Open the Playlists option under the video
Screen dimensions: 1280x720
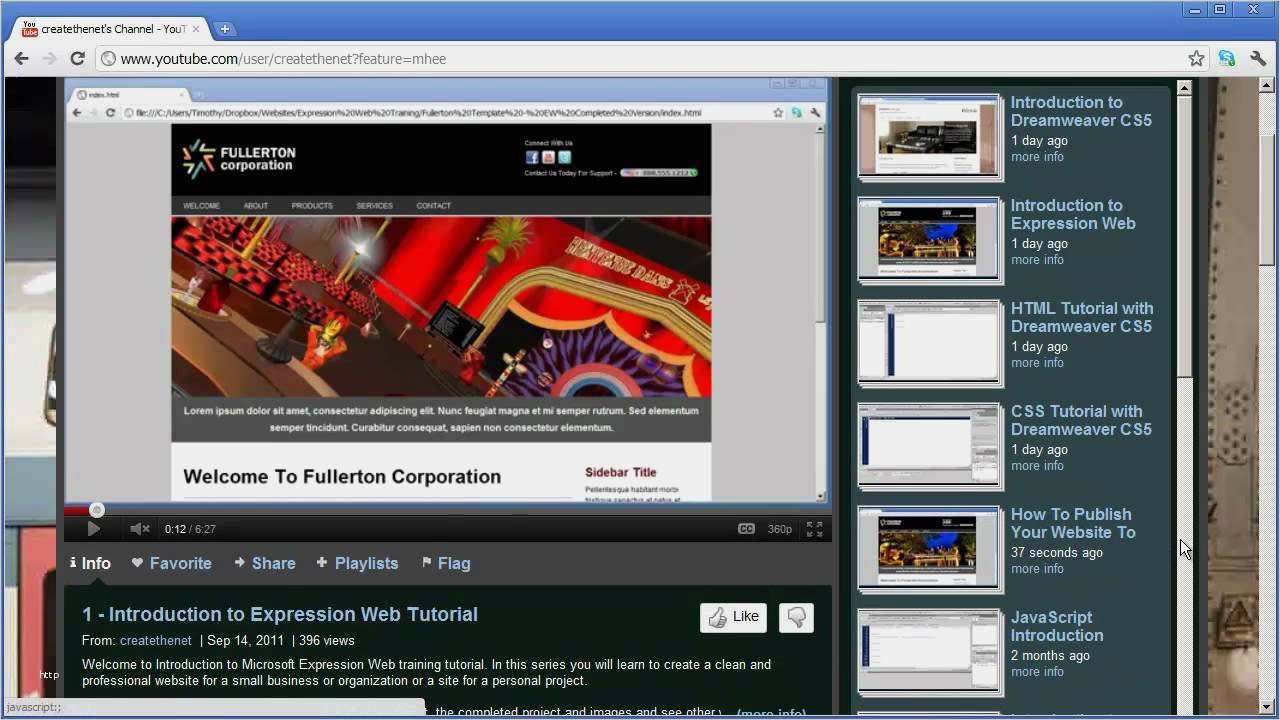[357, 563]
